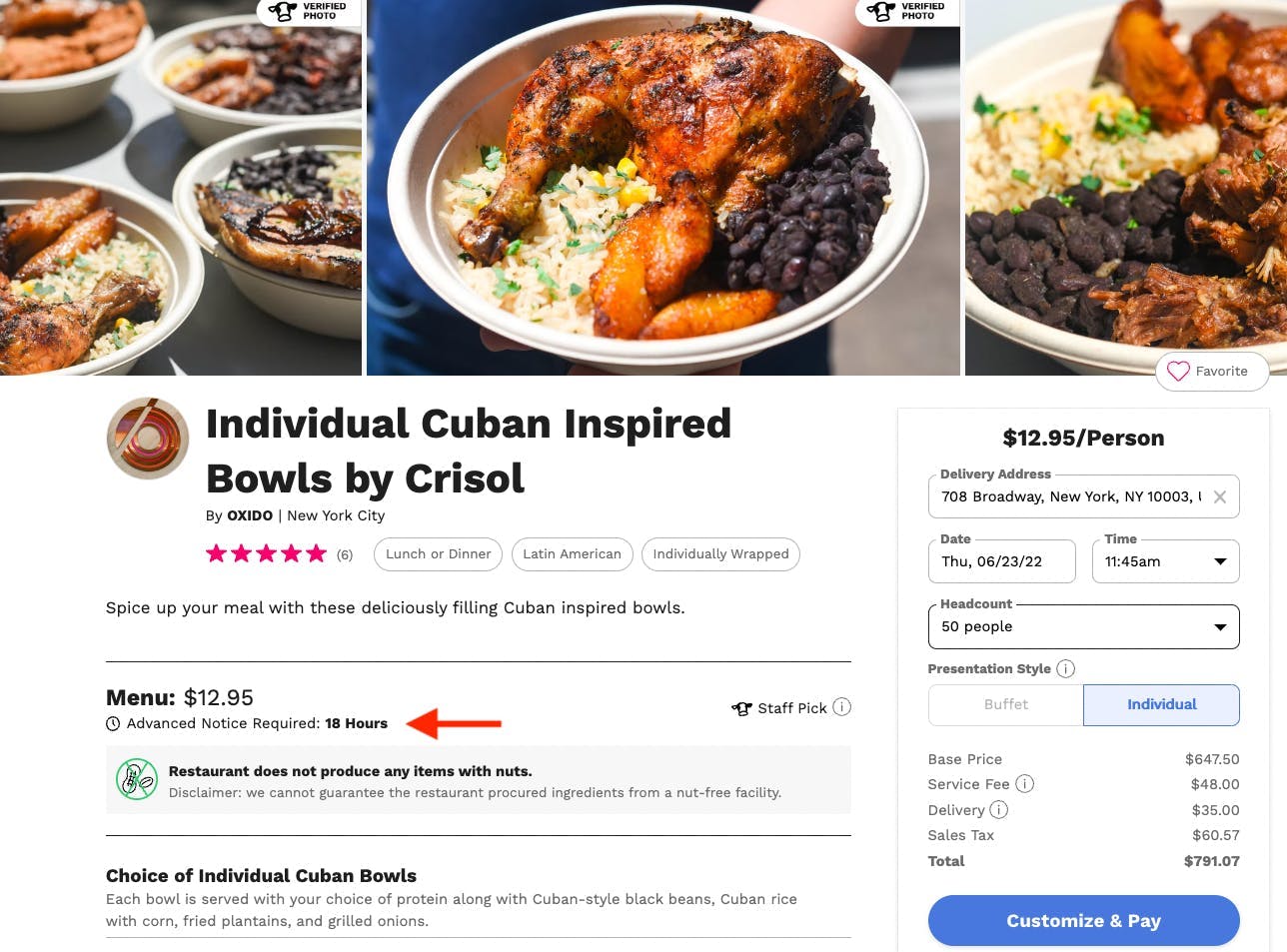Open the Time dropdown showing 11:45am
The width and height of the screenshot is (1287, 952).
pos(1165,561)
